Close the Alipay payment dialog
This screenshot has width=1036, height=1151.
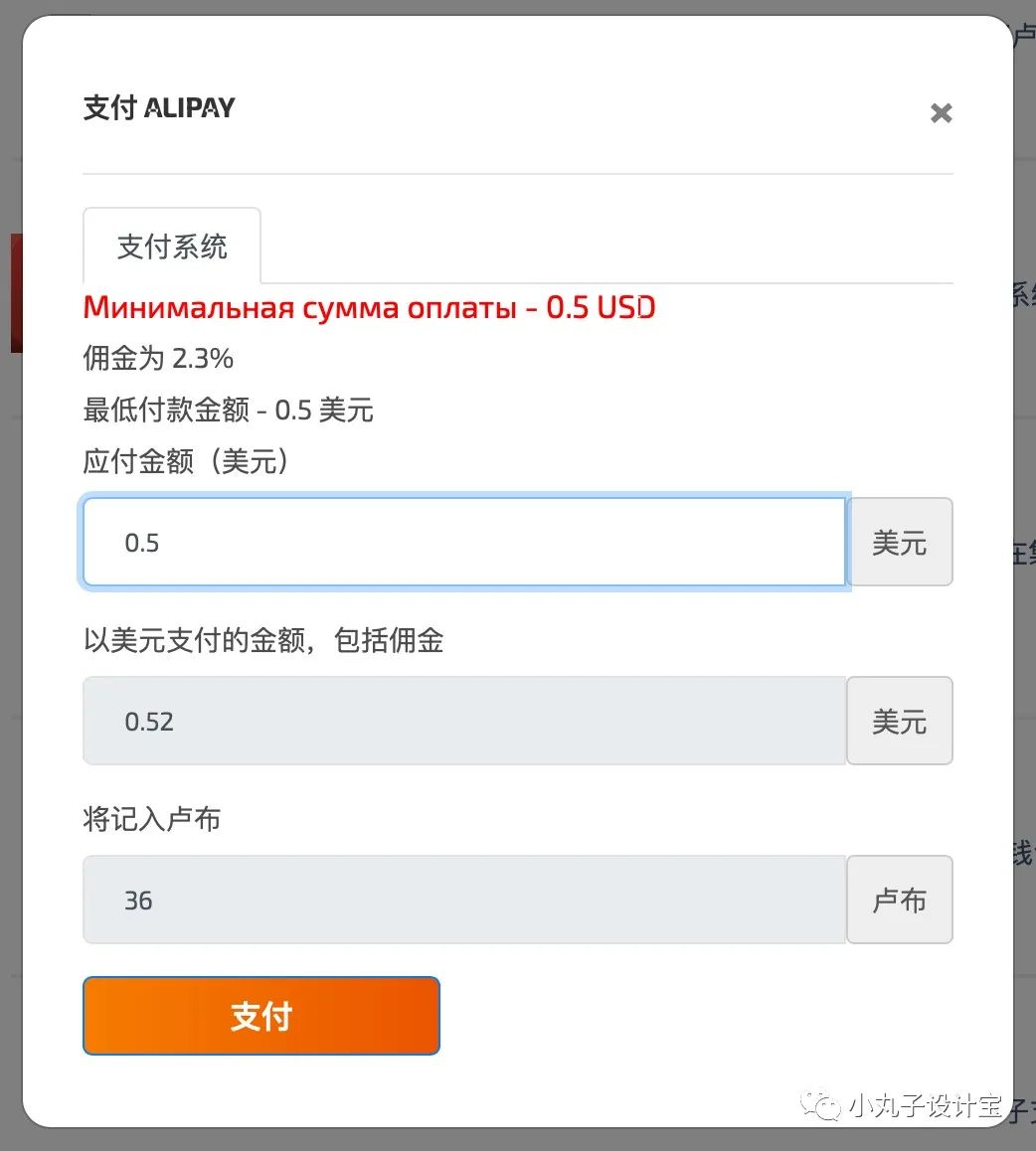point(941,113)
